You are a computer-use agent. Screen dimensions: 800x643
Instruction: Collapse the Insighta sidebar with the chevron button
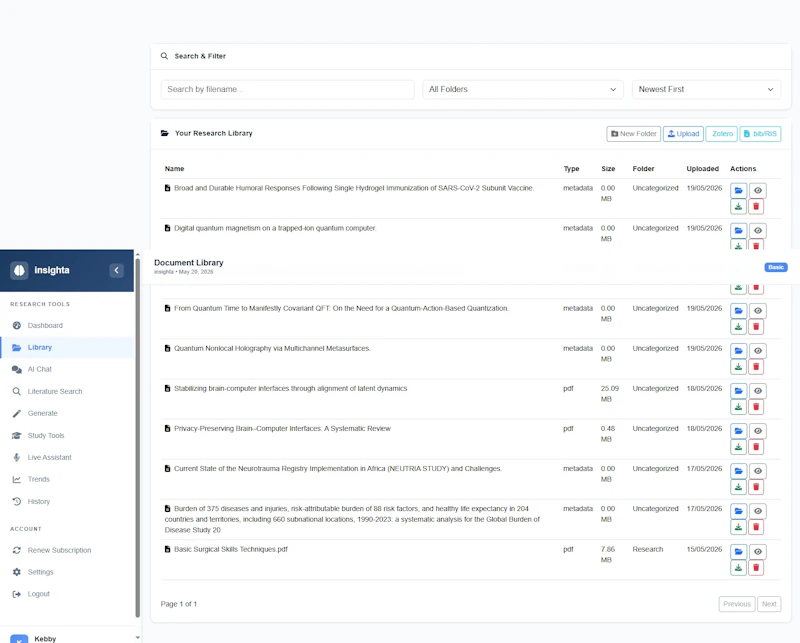tap(116, 270)
